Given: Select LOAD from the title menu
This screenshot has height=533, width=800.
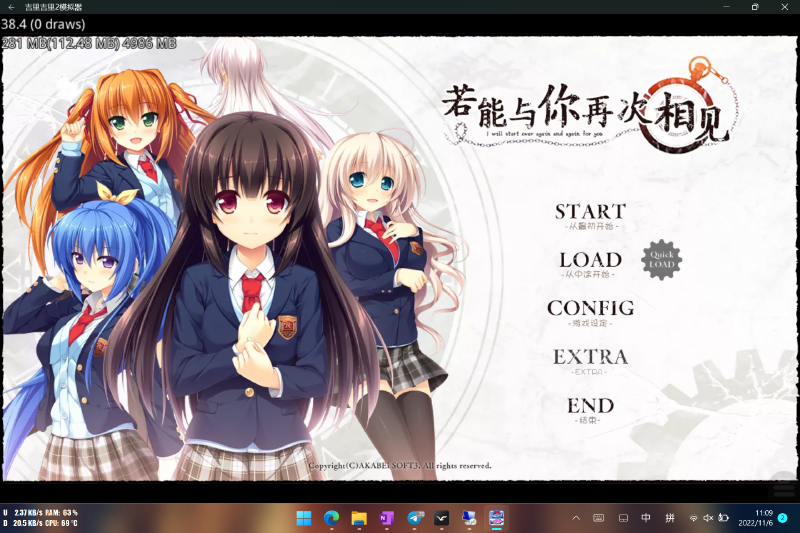Looking at the screenshot, I should (x=590, y=260).
